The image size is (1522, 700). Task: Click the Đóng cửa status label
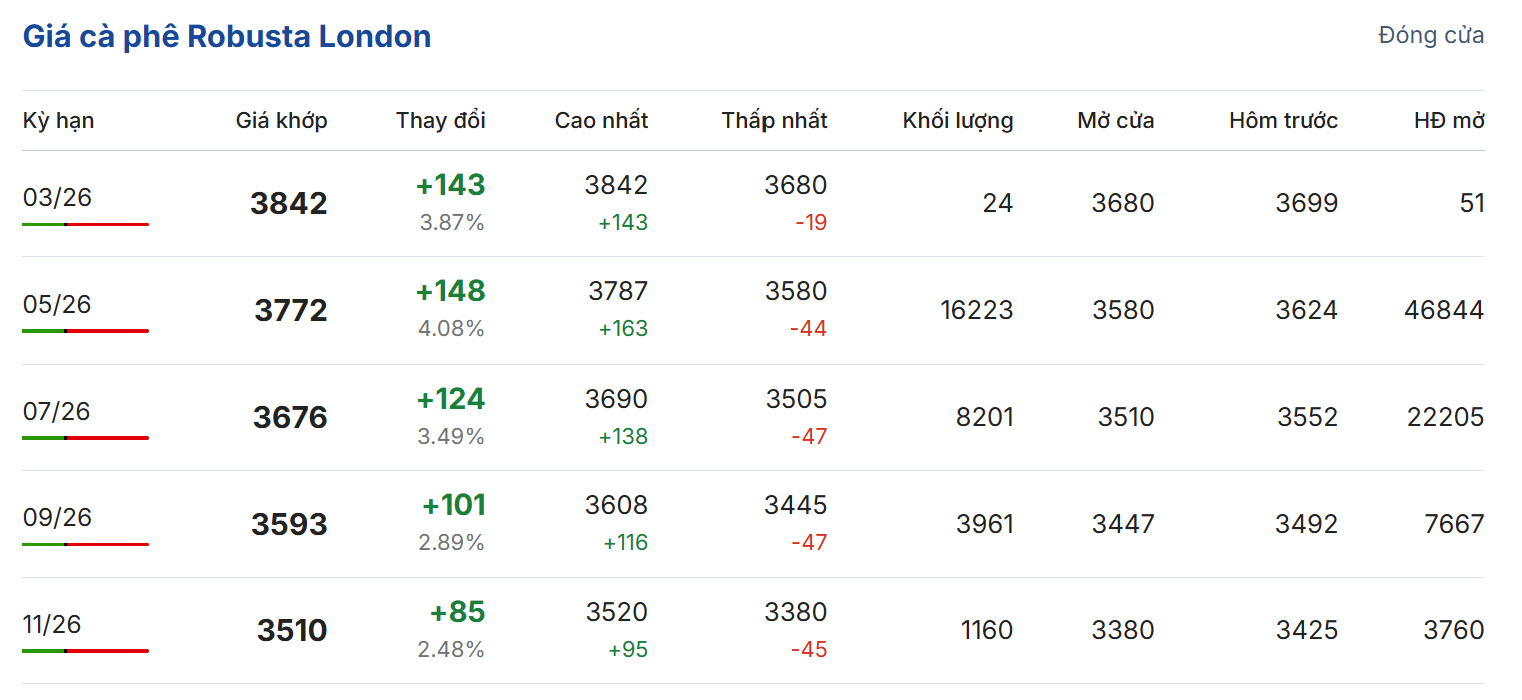[x=1430, y=36]
